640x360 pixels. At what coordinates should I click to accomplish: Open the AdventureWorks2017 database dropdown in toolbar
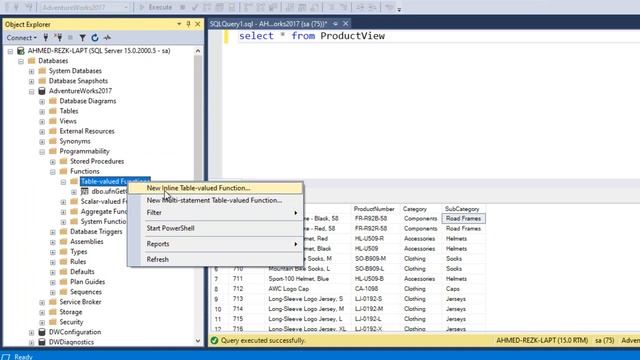(85, 7)
